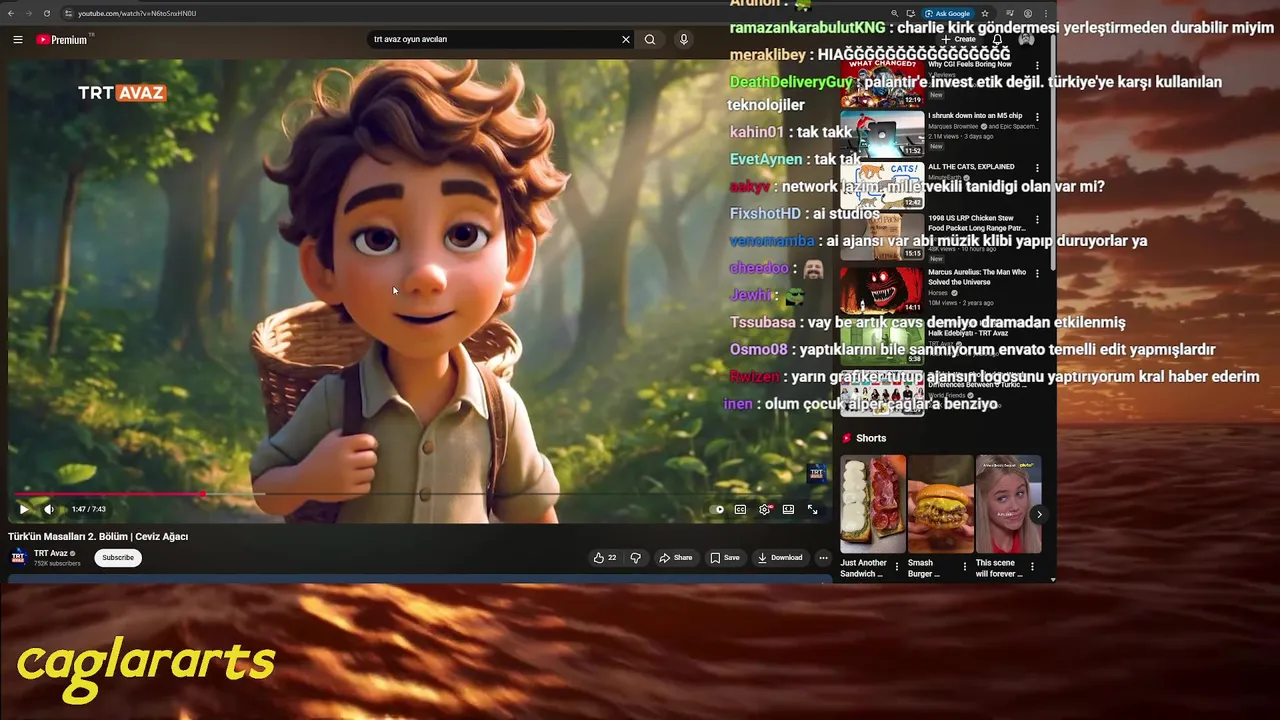Open options for 'This scene will forever' short
This screenshot has width=1280, height=720.
click(x=1032, y=567)
